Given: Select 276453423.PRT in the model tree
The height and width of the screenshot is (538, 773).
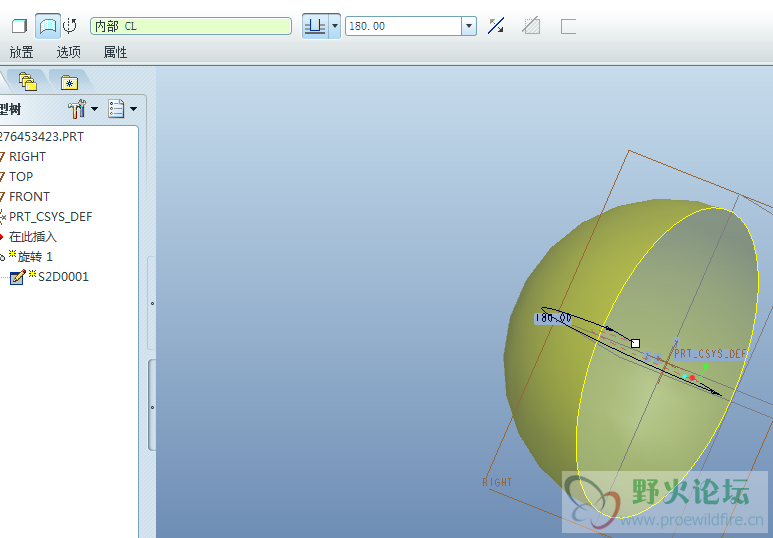Looking at the screenshot, I should [41, 137].
